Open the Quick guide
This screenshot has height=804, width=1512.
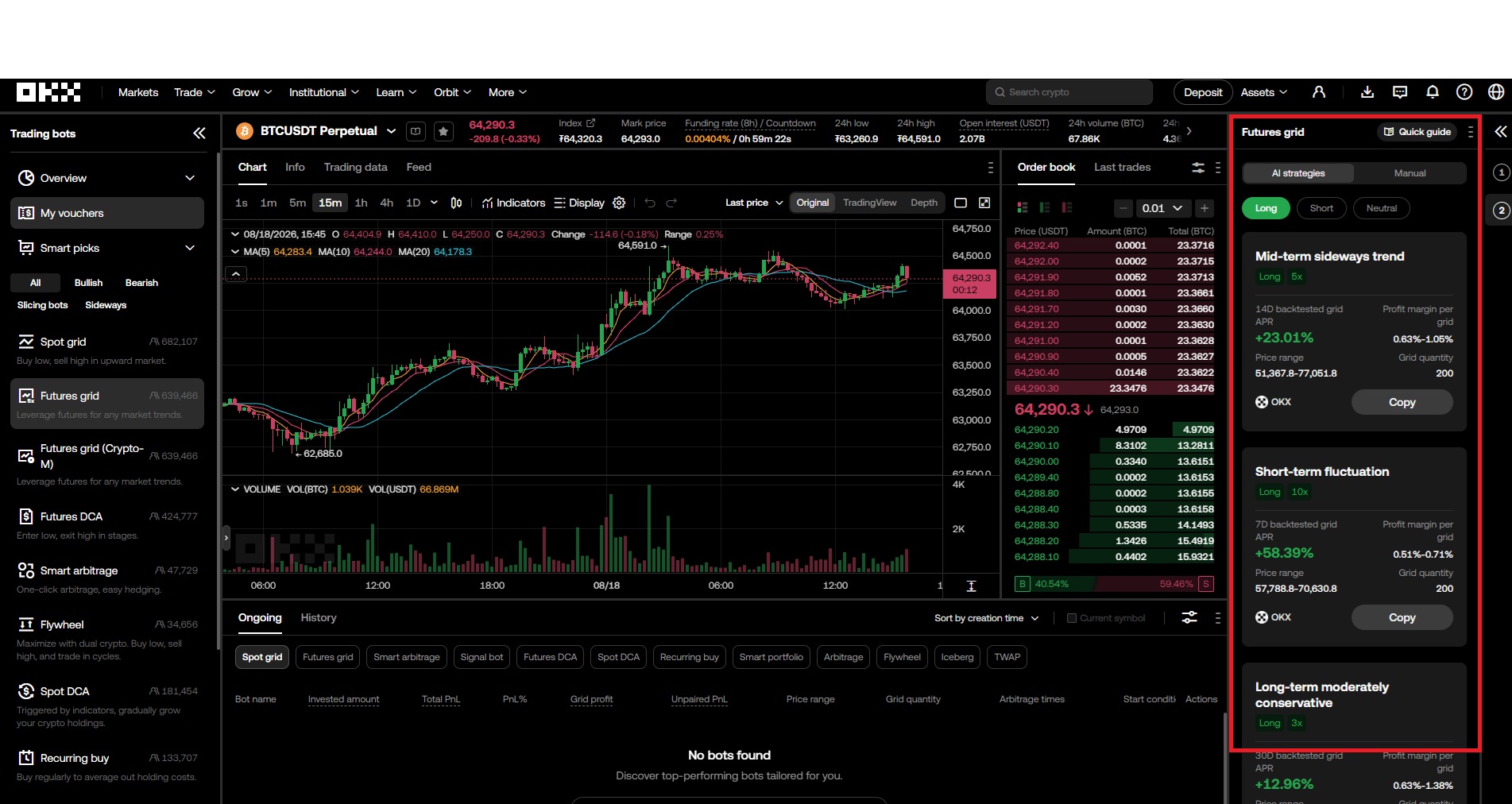coord(1417,132)
